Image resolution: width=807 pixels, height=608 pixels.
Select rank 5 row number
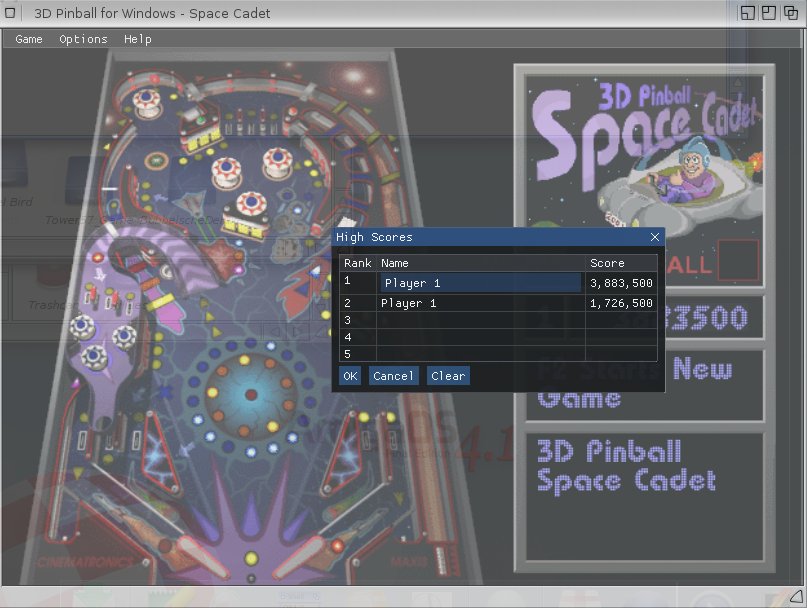point(347,354)
